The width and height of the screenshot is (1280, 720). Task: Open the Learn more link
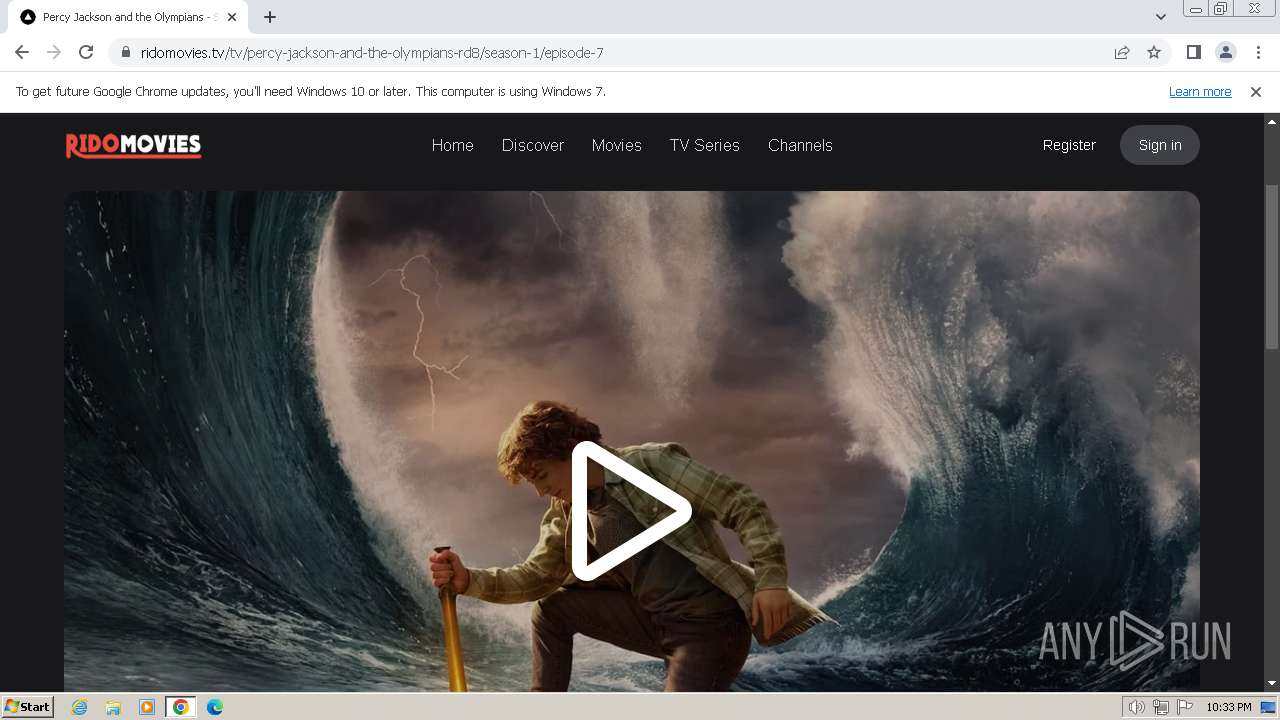tap(1200, 91)
